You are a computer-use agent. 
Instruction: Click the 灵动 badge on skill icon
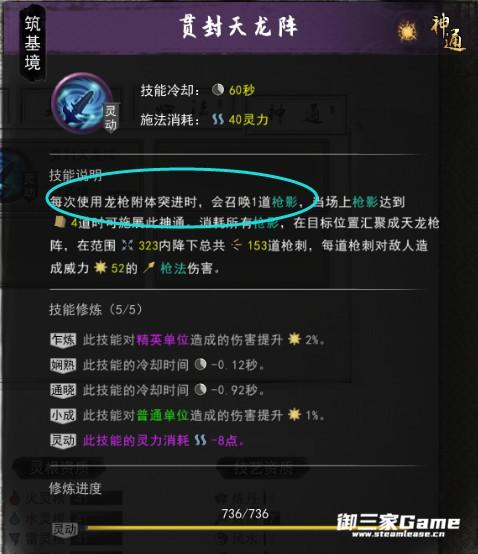pyautogui.click(x=111, y=118)
